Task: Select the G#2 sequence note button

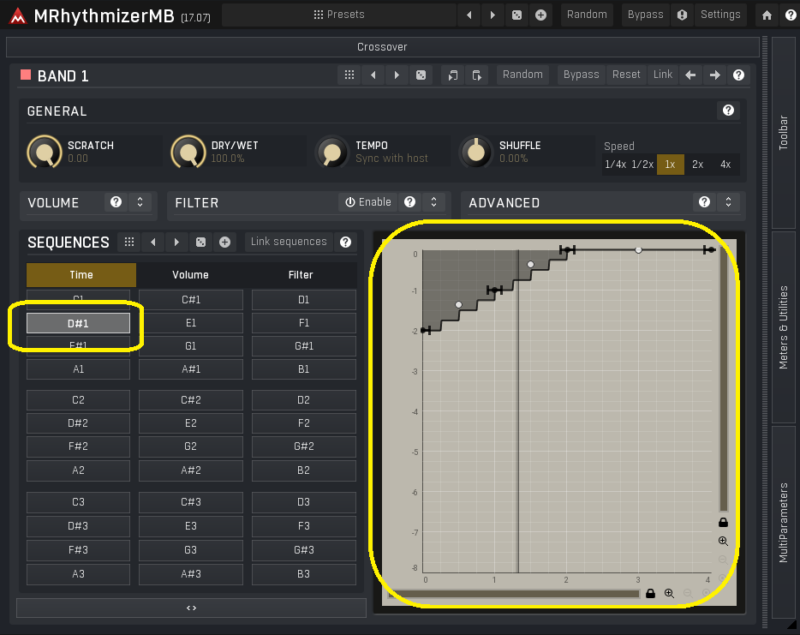Action: 304,447
